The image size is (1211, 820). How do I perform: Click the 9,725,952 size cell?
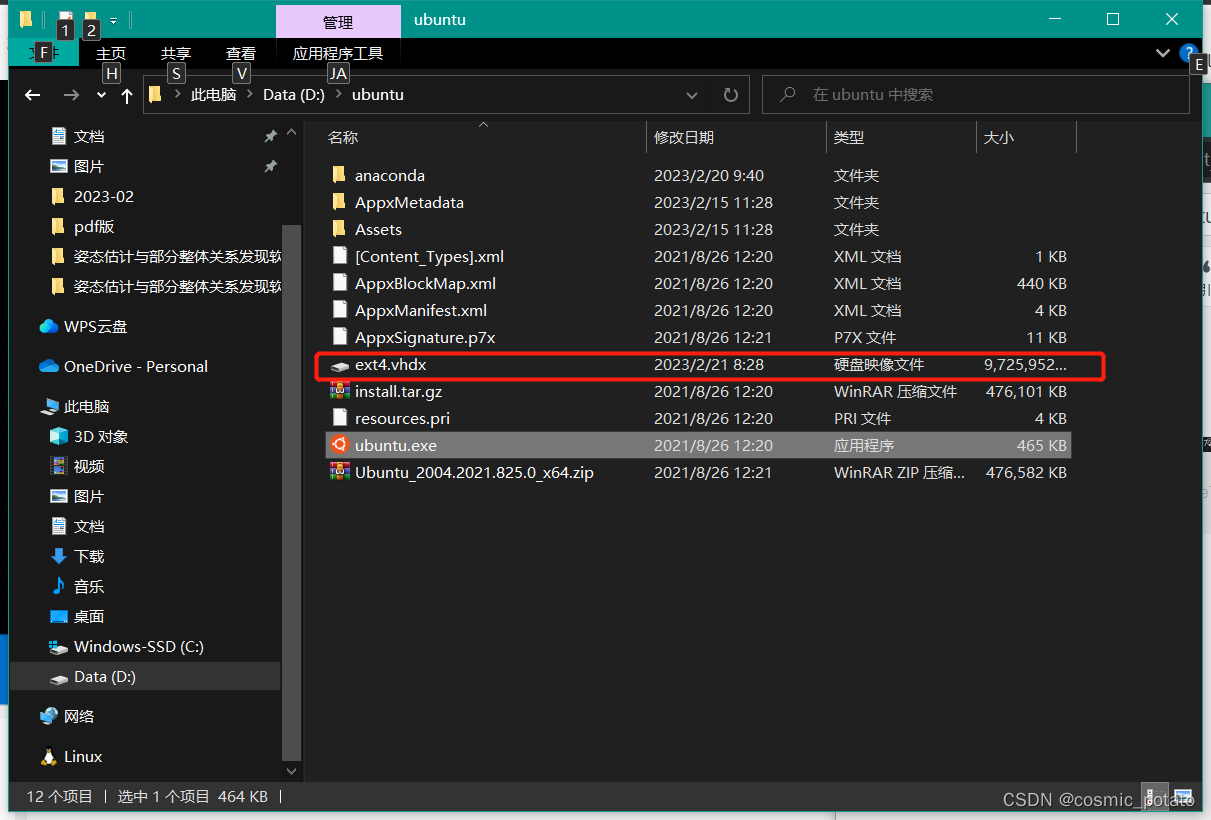1025,365
